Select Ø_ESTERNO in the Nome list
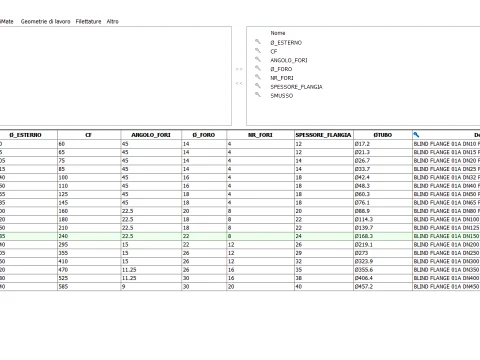480x360 pixels. pyautogui.click(x=286, y=43)
